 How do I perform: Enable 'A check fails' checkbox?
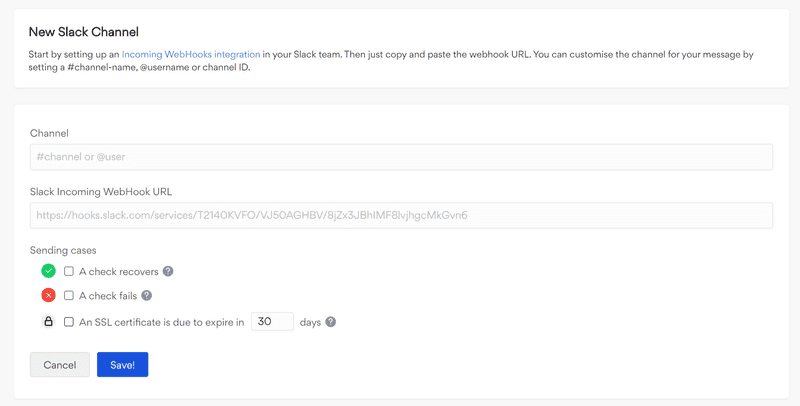coord(69,295)
